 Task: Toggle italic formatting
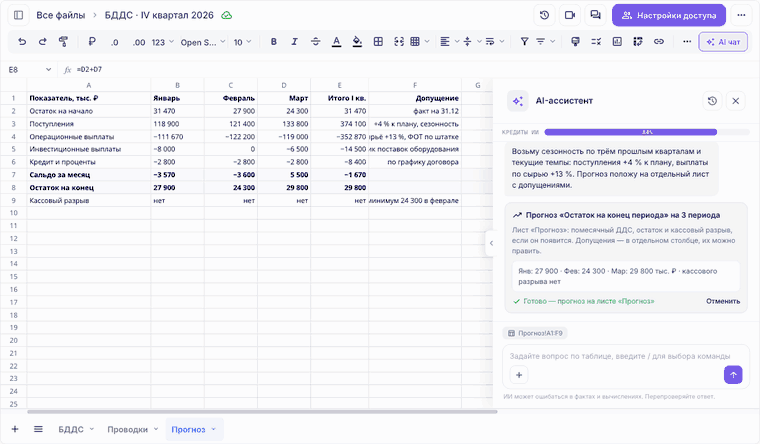click(294, 42)
